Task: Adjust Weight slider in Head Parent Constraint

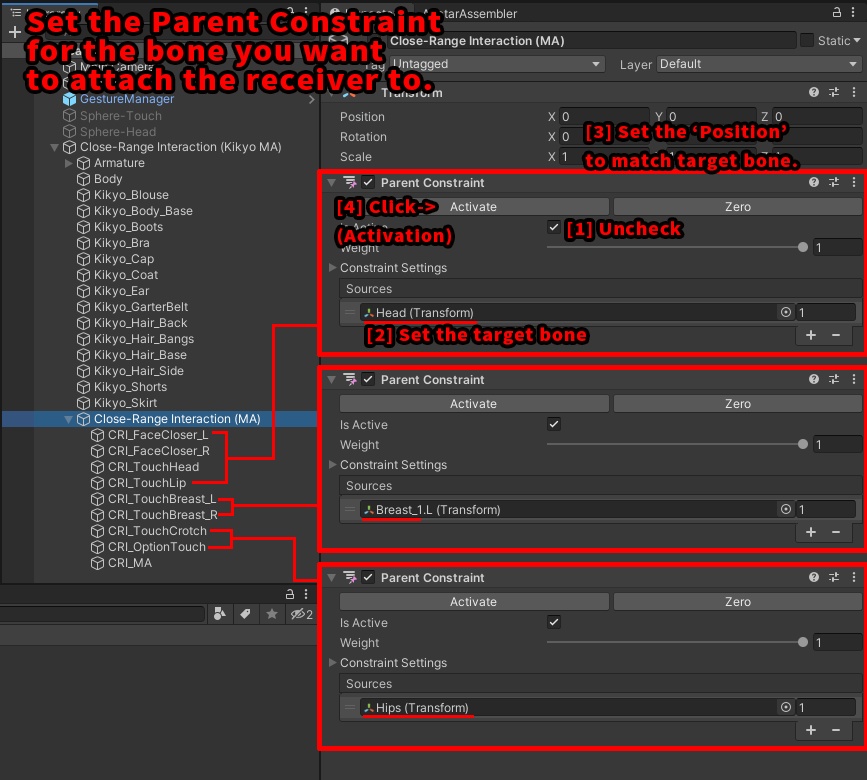Action: (x=677, y=247)
